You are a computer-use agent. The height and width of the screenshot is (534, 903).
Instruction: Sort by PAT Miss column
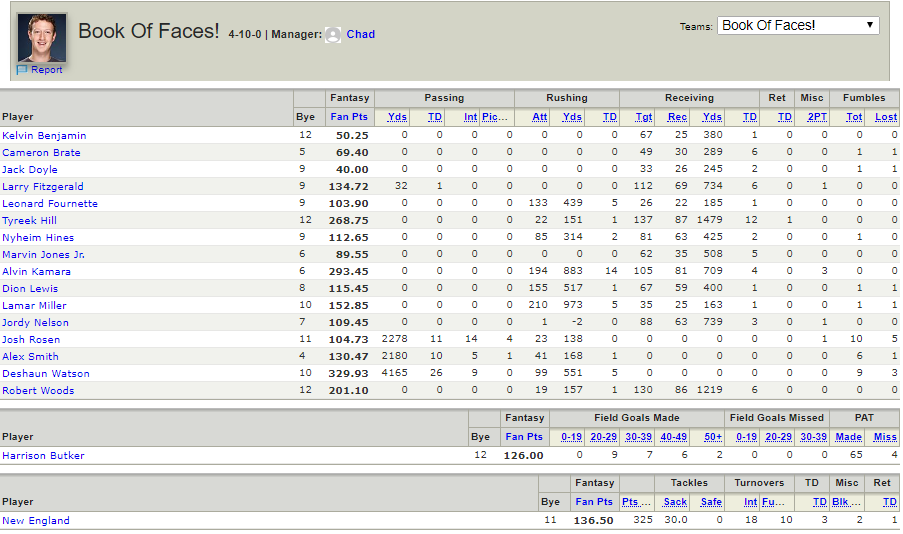coord(885,437)
